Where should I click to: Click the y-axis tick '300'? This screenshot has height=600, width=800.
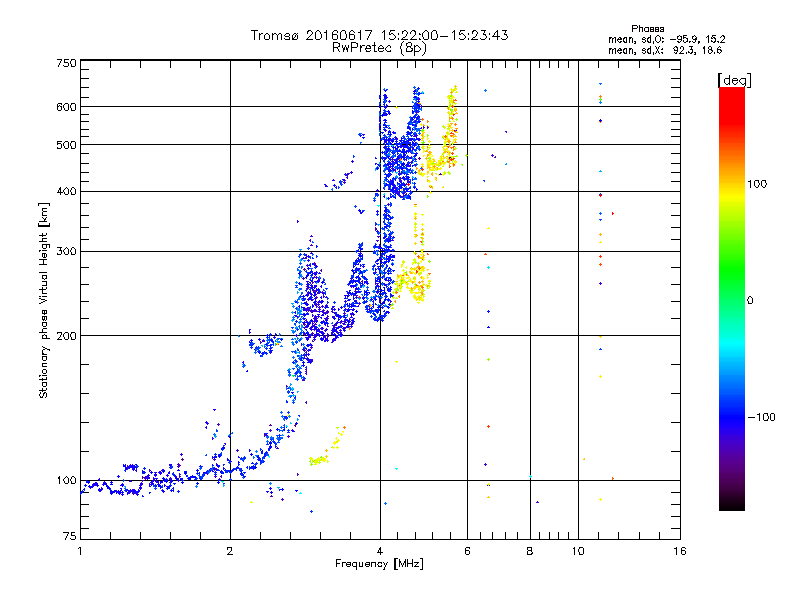click(67, 251)
